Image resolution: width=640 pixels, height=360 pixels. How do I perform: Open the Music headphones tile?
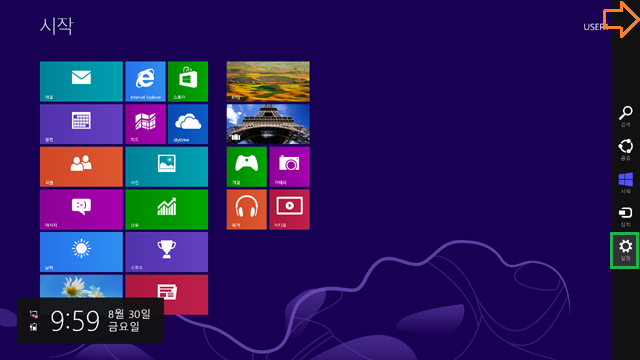(247, 209)
